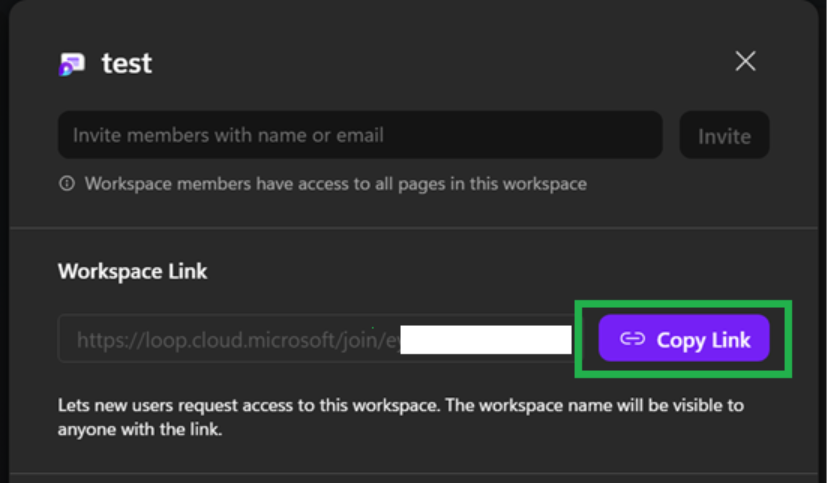The width and height of the screenshot is (831, 483).
Task: Close the test workspace dialog
Action: pyautogui.click(x=745, y=62)
